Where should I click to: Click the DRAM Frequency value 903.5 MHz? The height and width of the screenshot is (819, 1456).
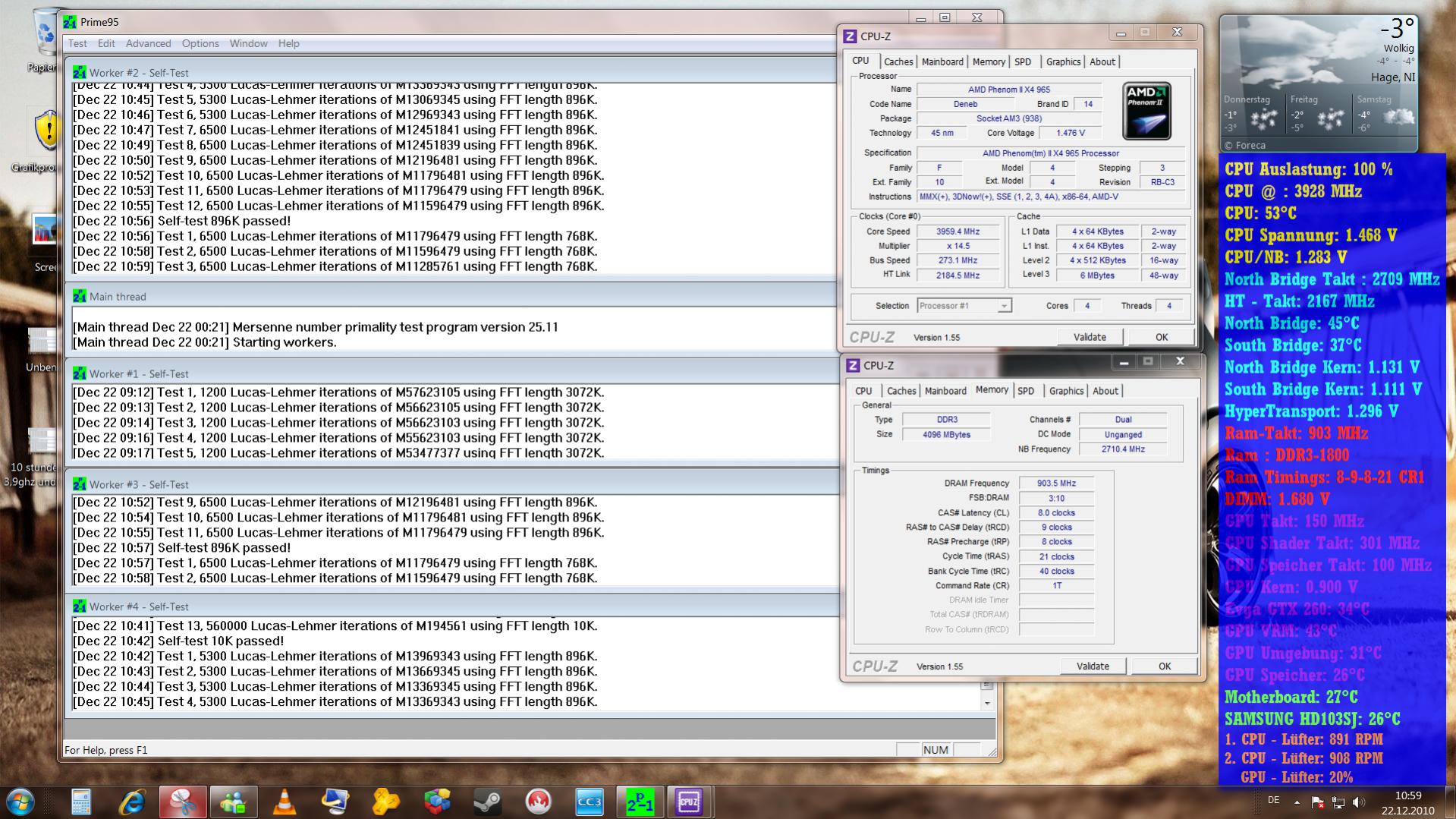click(1056, 484)
